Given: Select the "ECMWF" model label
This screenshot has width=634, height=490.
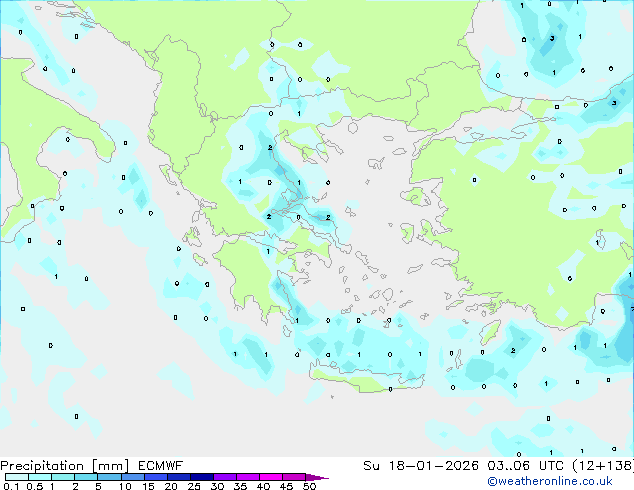Looking at the screenshot, I should coord(161,466).
